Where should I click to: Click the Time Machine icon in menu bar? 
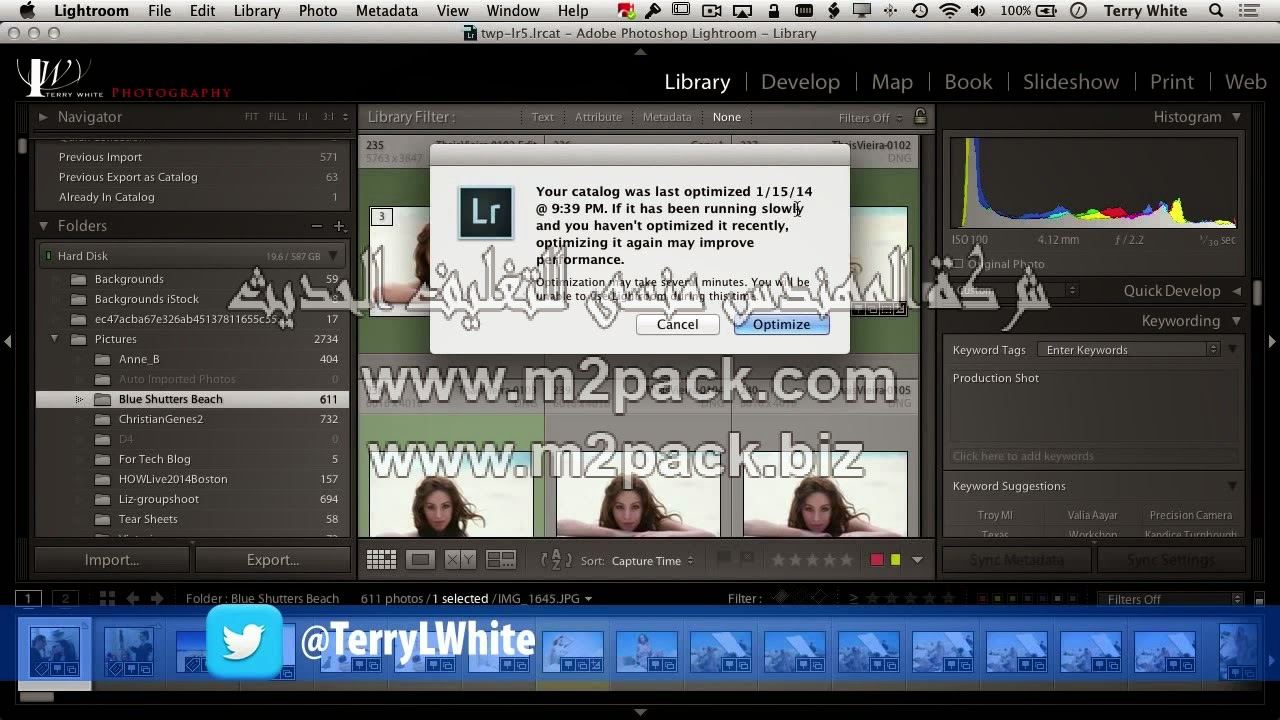coord(919,11)
